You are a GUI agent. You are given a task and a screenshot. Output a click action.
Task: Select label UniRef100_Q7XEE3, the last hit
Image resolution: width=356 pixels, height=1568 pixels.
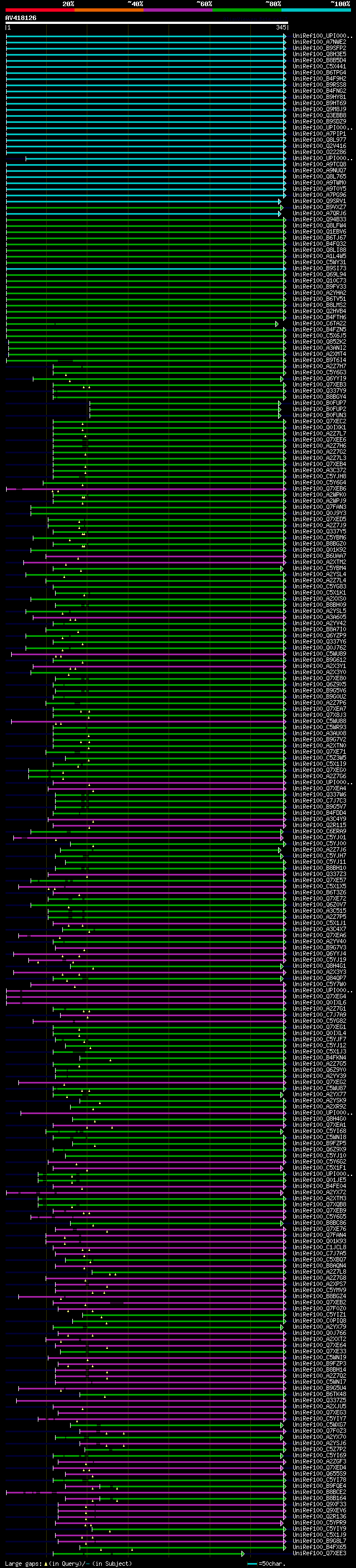(319, 1553)
